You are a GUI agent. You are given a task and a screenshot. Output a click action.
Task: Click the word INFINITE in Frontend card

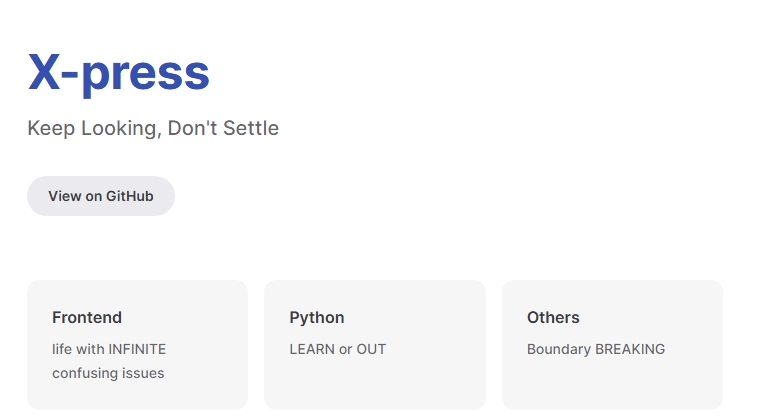137,349
